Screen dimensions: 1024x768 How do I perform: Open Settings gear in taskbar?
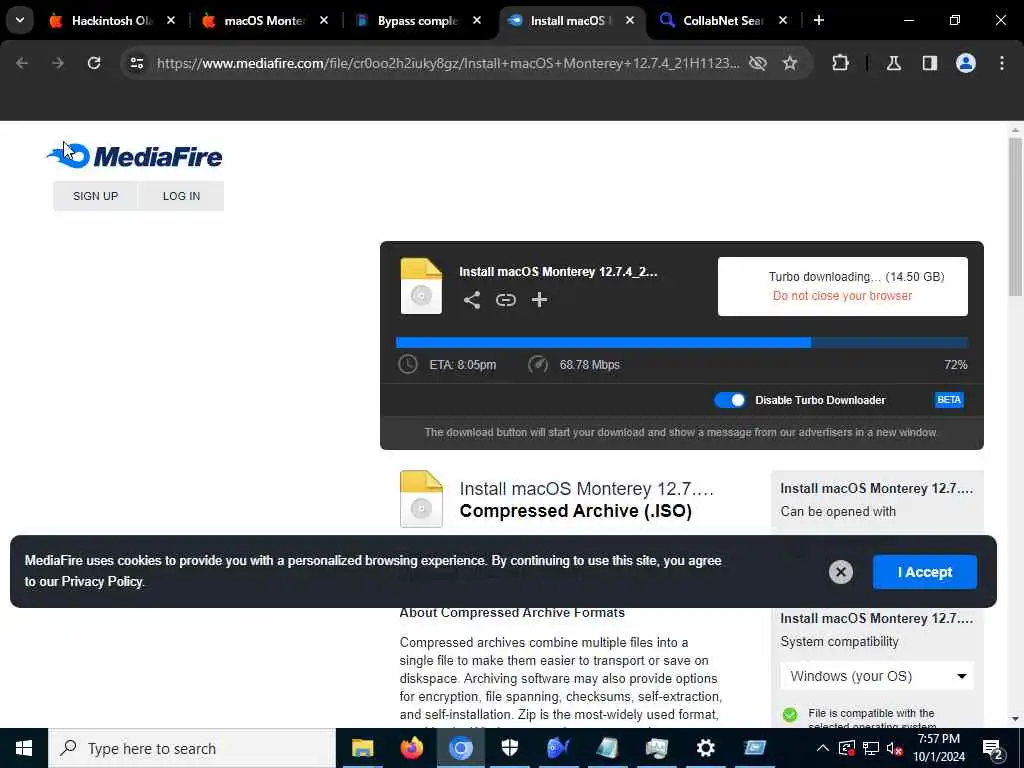(705, 748)
